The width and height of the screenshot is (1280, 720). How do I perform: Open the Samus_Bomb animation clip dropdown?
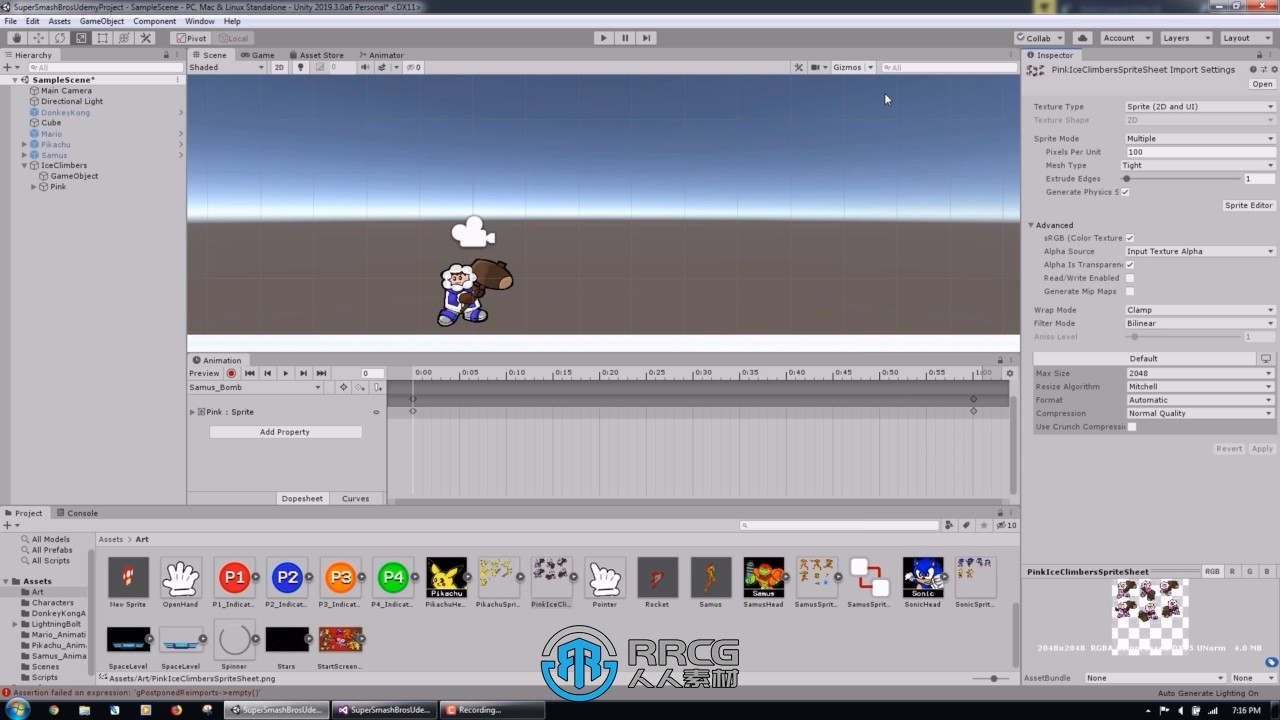[x=256, y=387]
